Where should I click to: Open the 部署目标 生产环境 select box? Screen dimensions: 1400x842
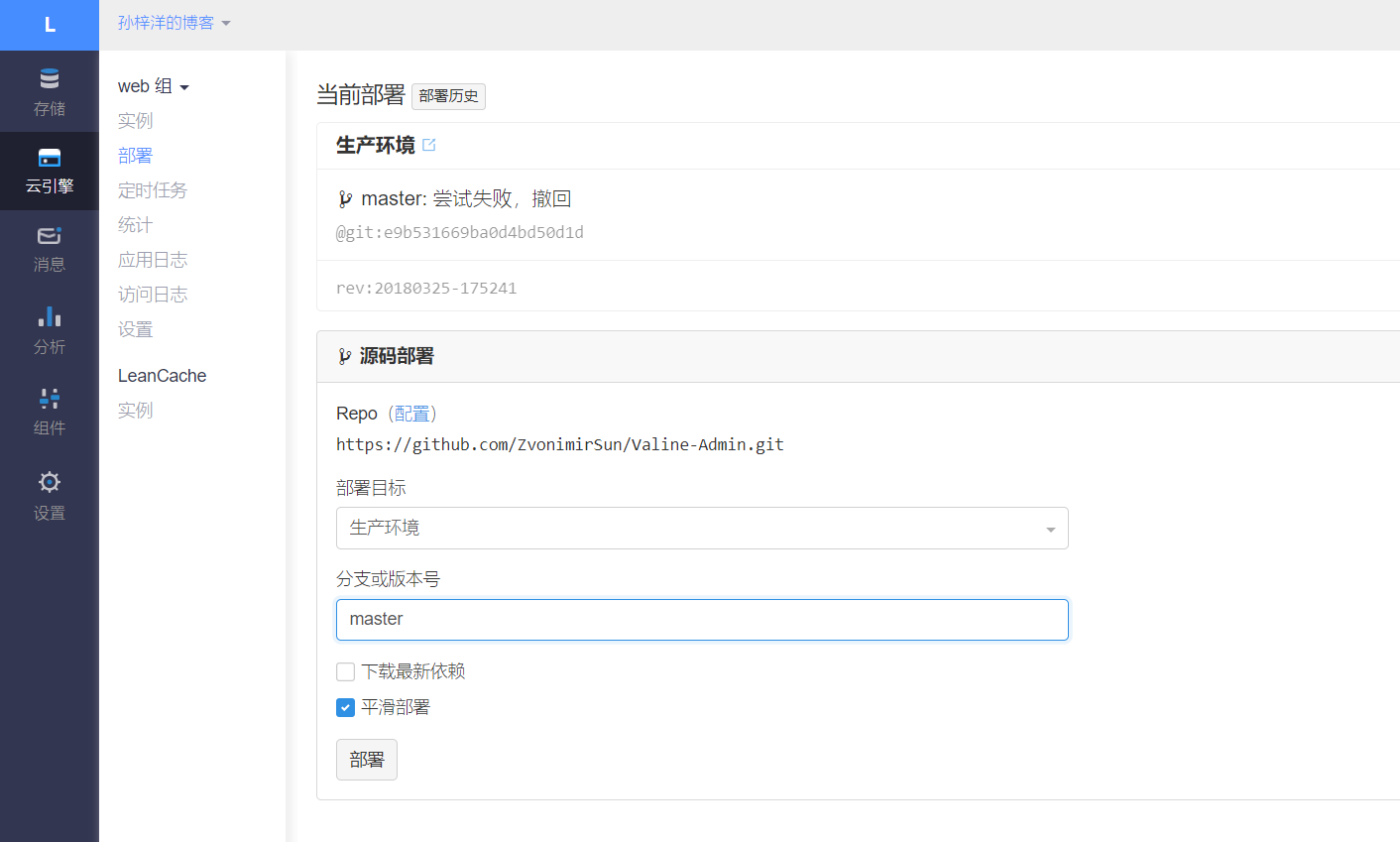(x=701, y=529)
